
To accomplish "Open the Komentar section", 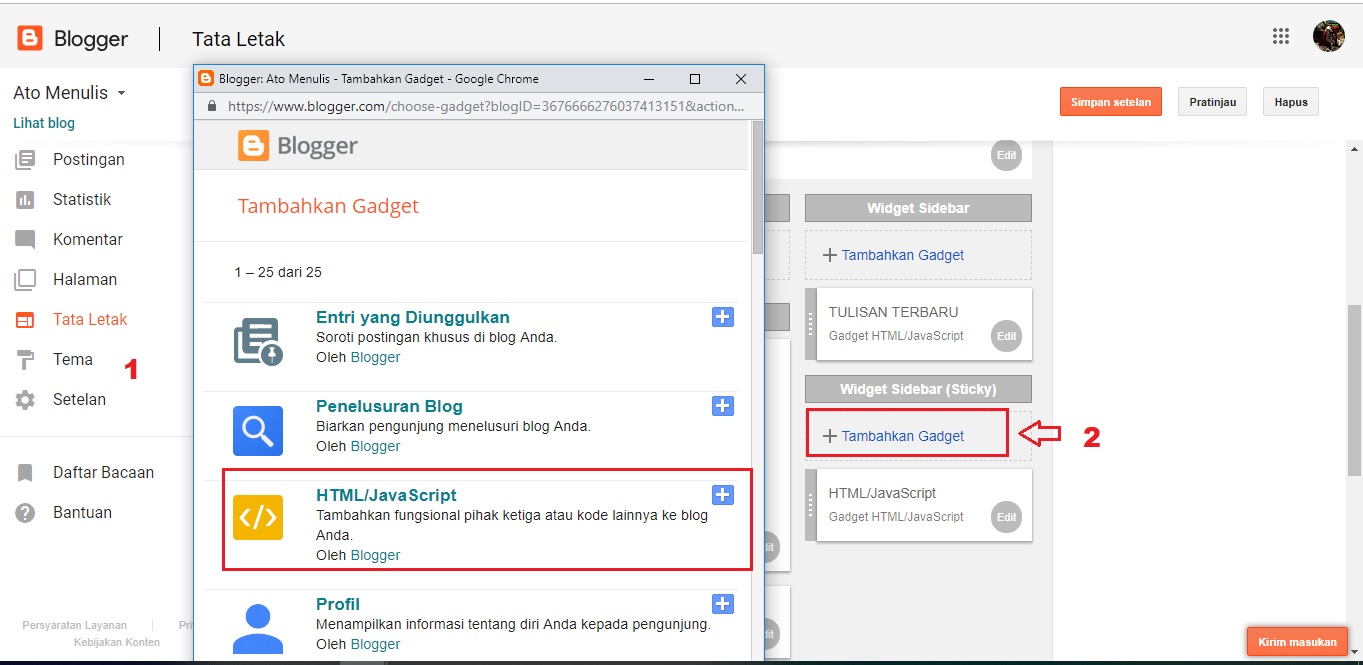I will 85,239.
